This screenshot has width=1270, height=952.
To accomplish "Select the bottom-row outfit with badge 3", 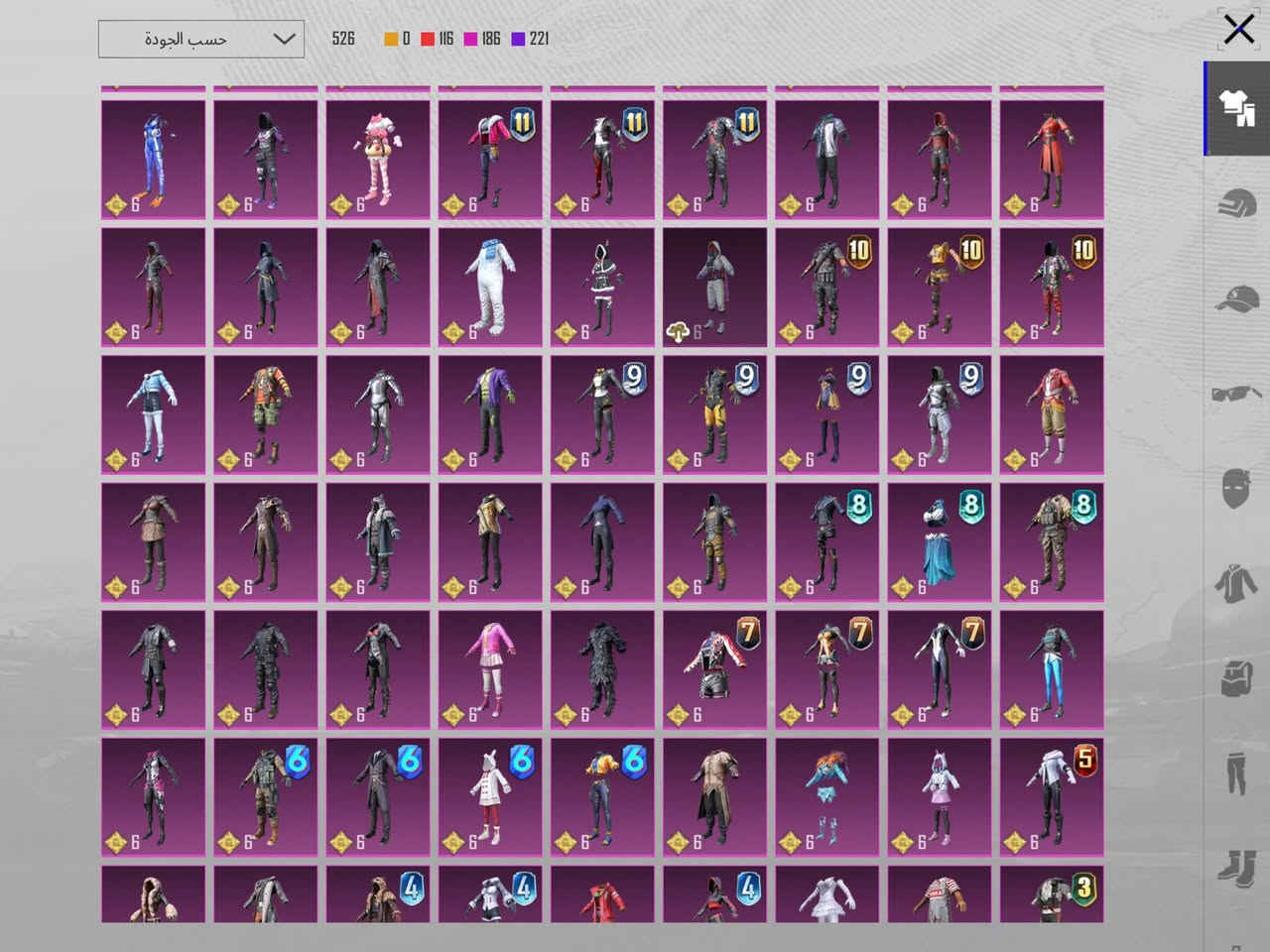I will (x=1052, y=894).
